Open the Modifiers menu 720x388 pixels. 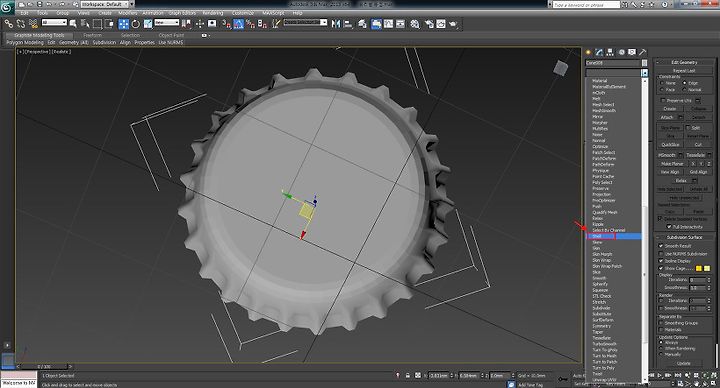pos(128,13)
